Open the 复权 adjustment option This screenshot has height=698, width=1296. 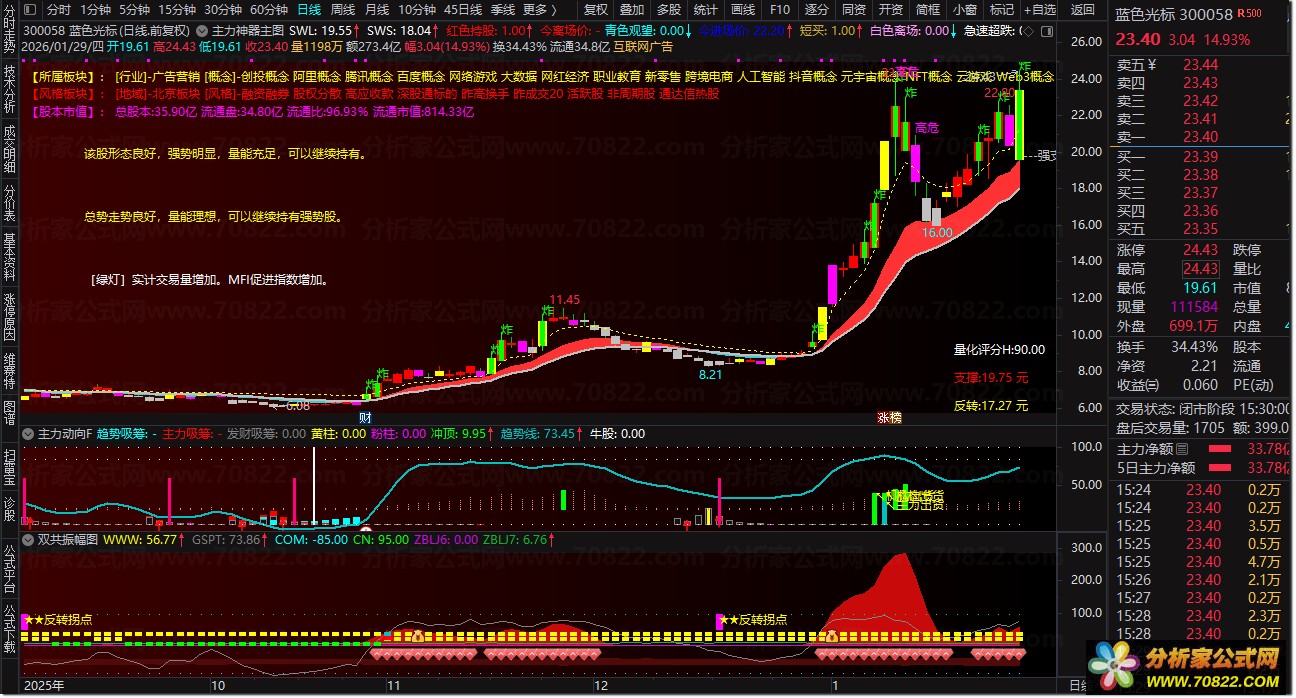tap(595, 9)
